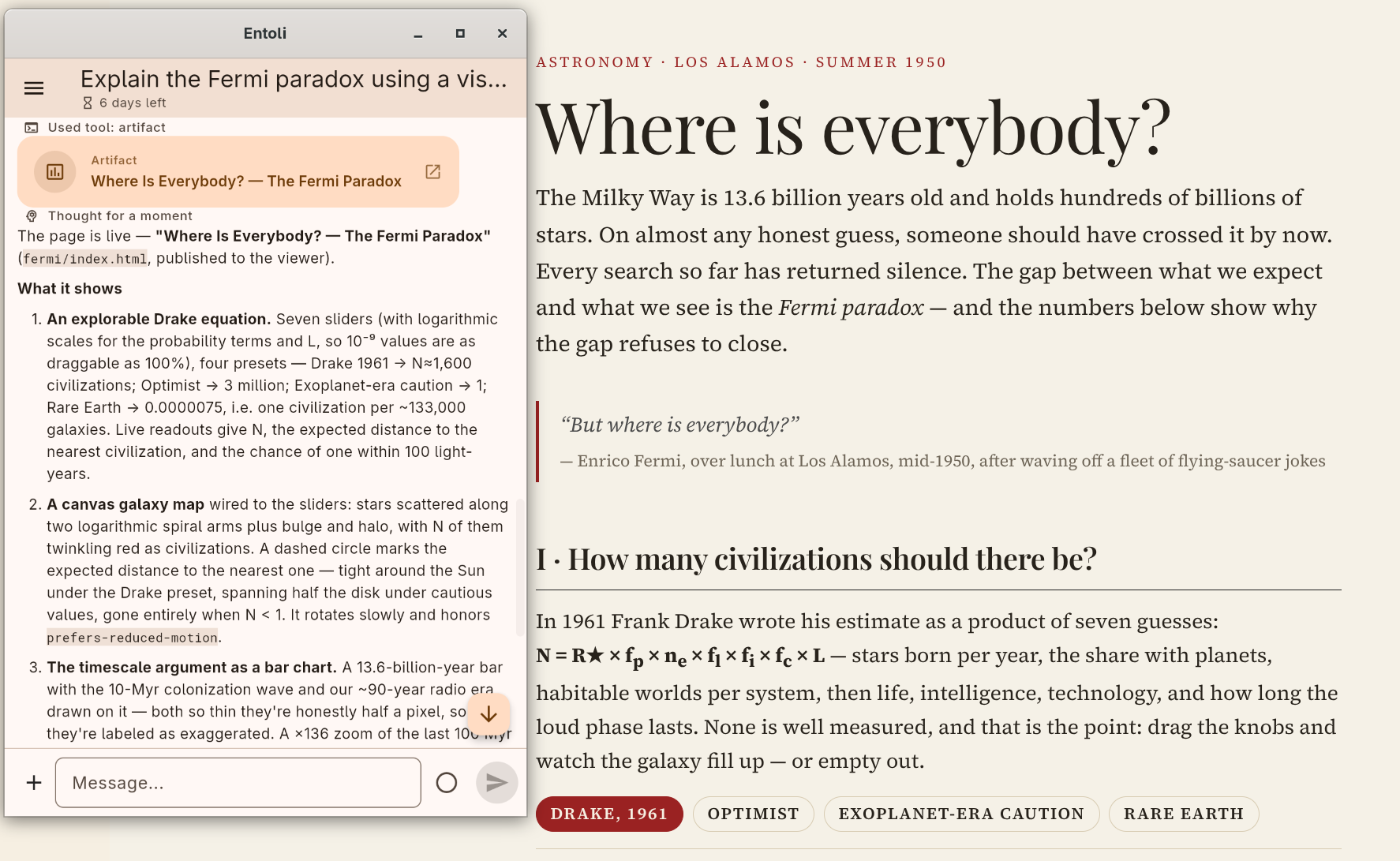Maximize the Entoli window
The height and width of the screenshot is (861, 1400).
(460, 33)
